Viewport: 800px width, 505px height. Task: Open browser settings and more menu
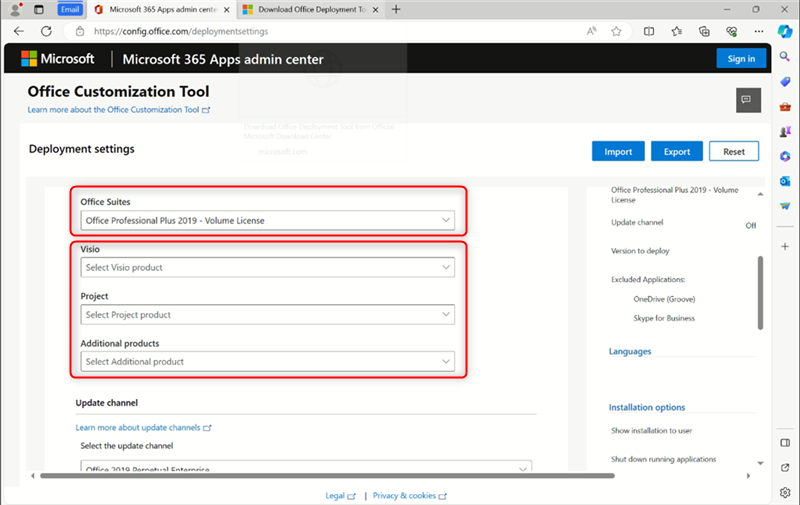click(x=759, y=32)
